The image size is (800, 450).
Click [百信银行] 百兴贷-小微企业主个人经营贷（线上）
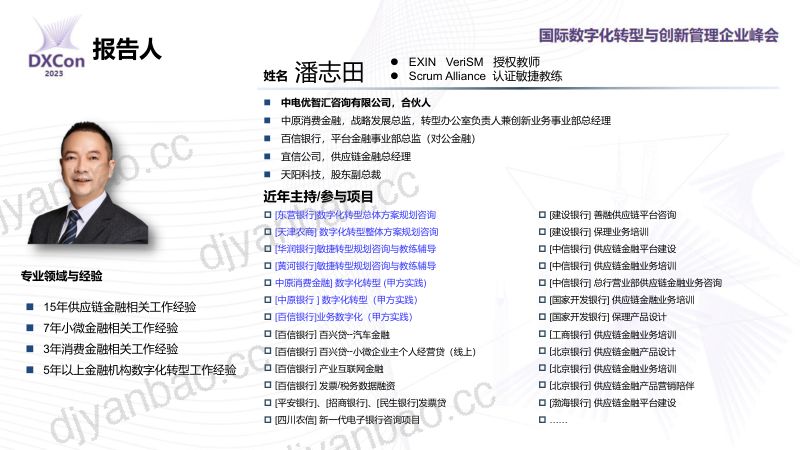click(375, 352)
